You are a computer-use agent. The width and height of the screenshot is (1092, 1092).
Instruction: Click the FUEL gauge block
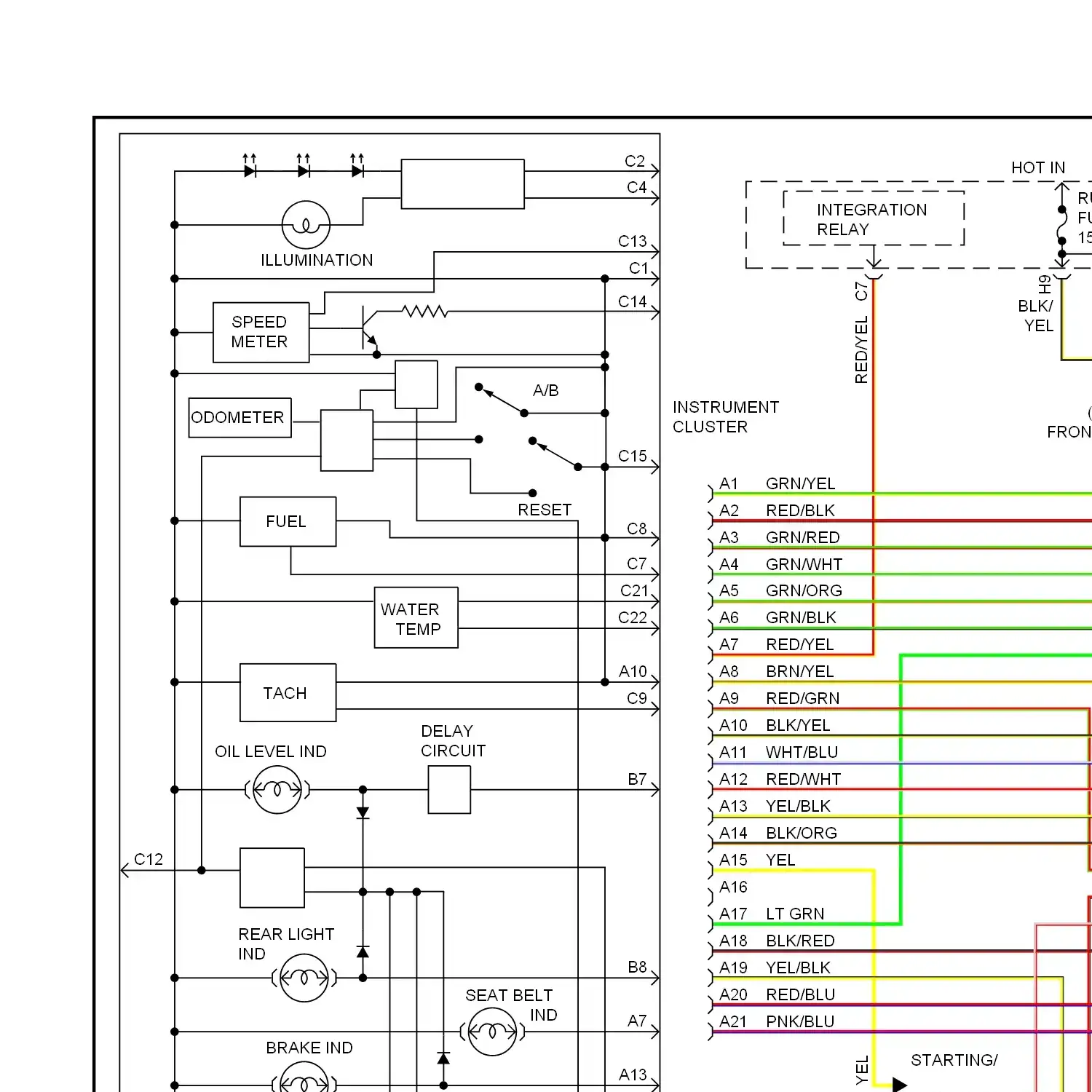coord(288,521)
